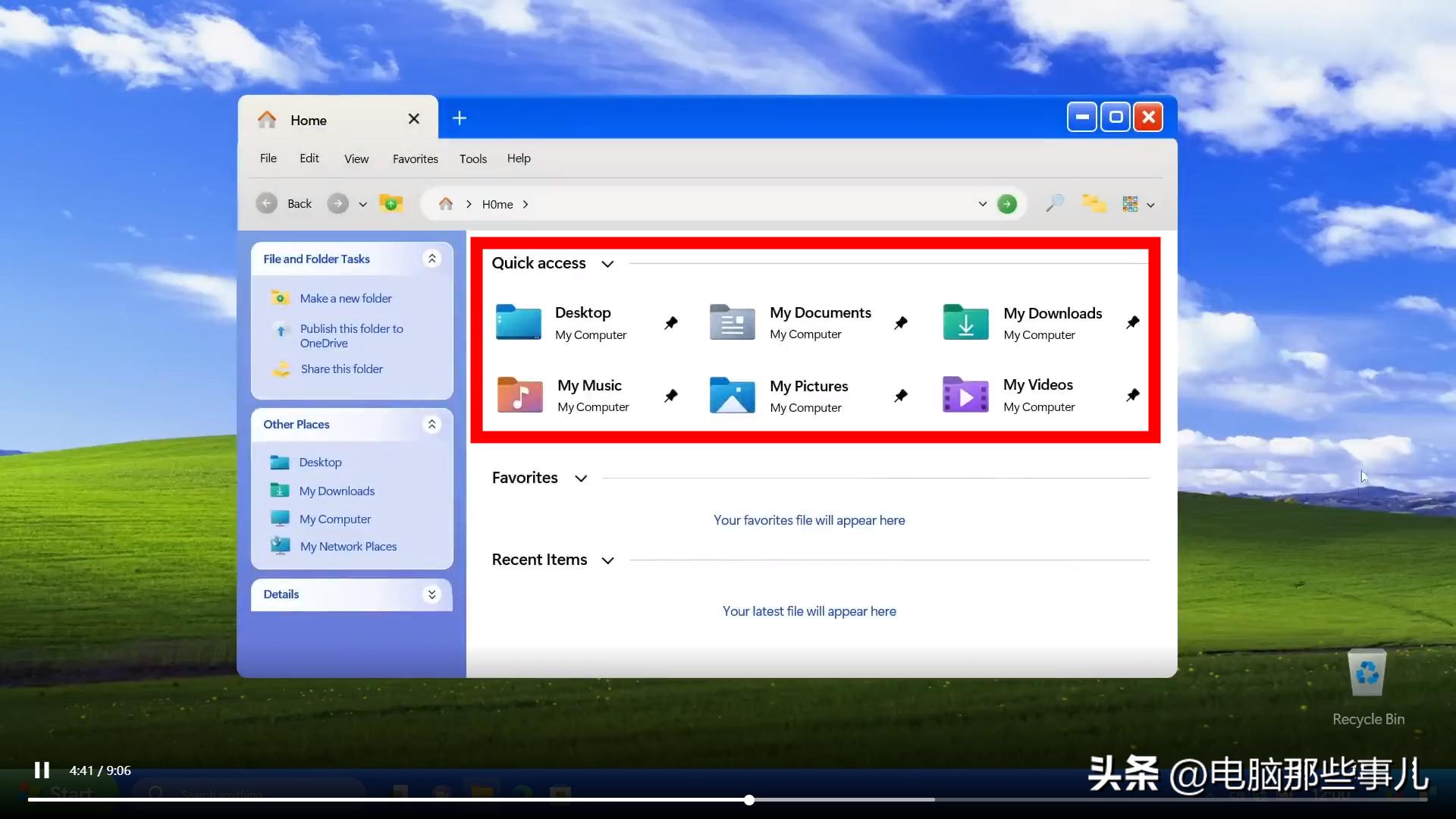Click the green Go arrow in address bar

coord(1006,203)
